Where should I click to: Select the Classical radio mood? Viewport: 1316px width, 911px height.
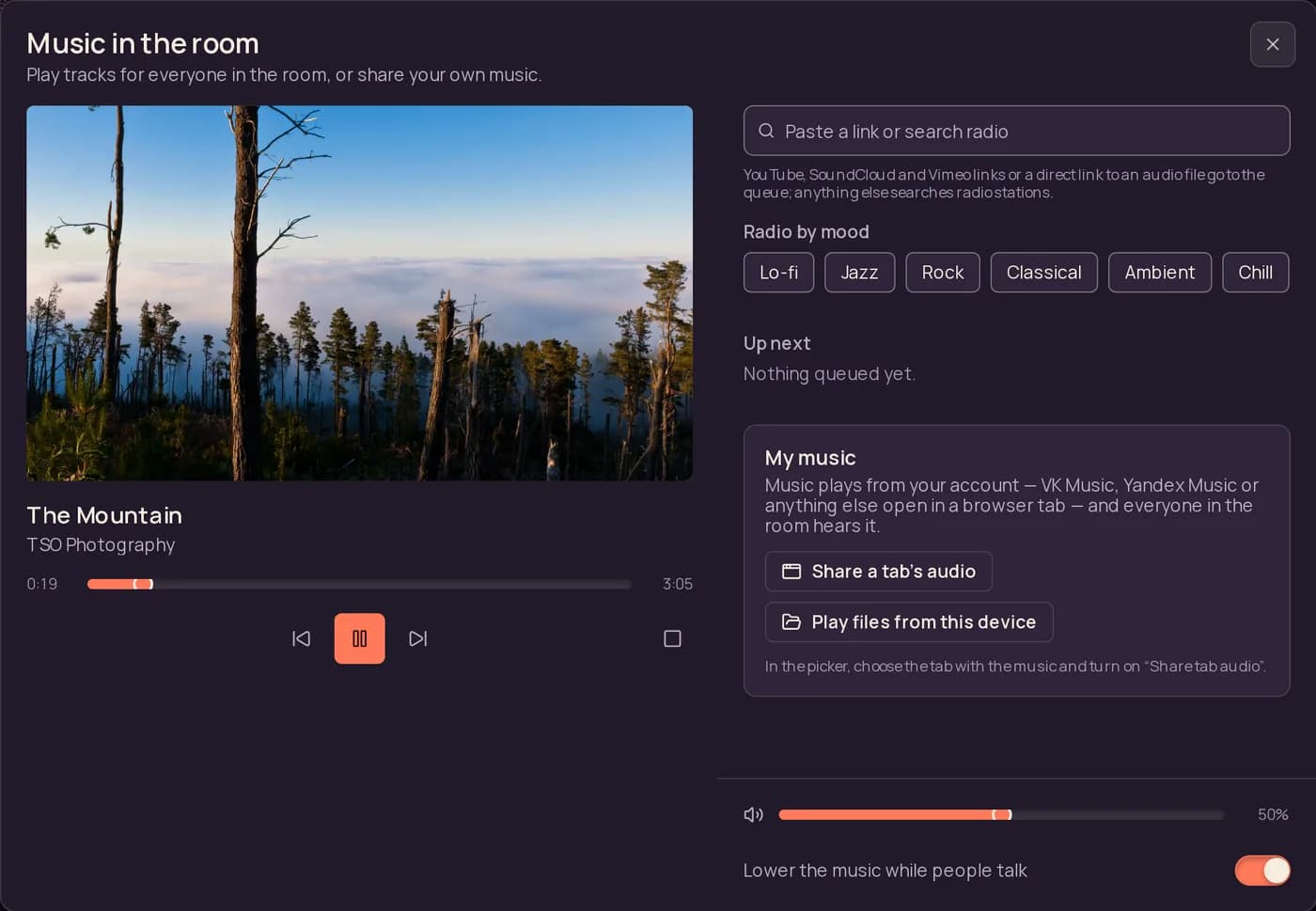tap(1043, 273)
